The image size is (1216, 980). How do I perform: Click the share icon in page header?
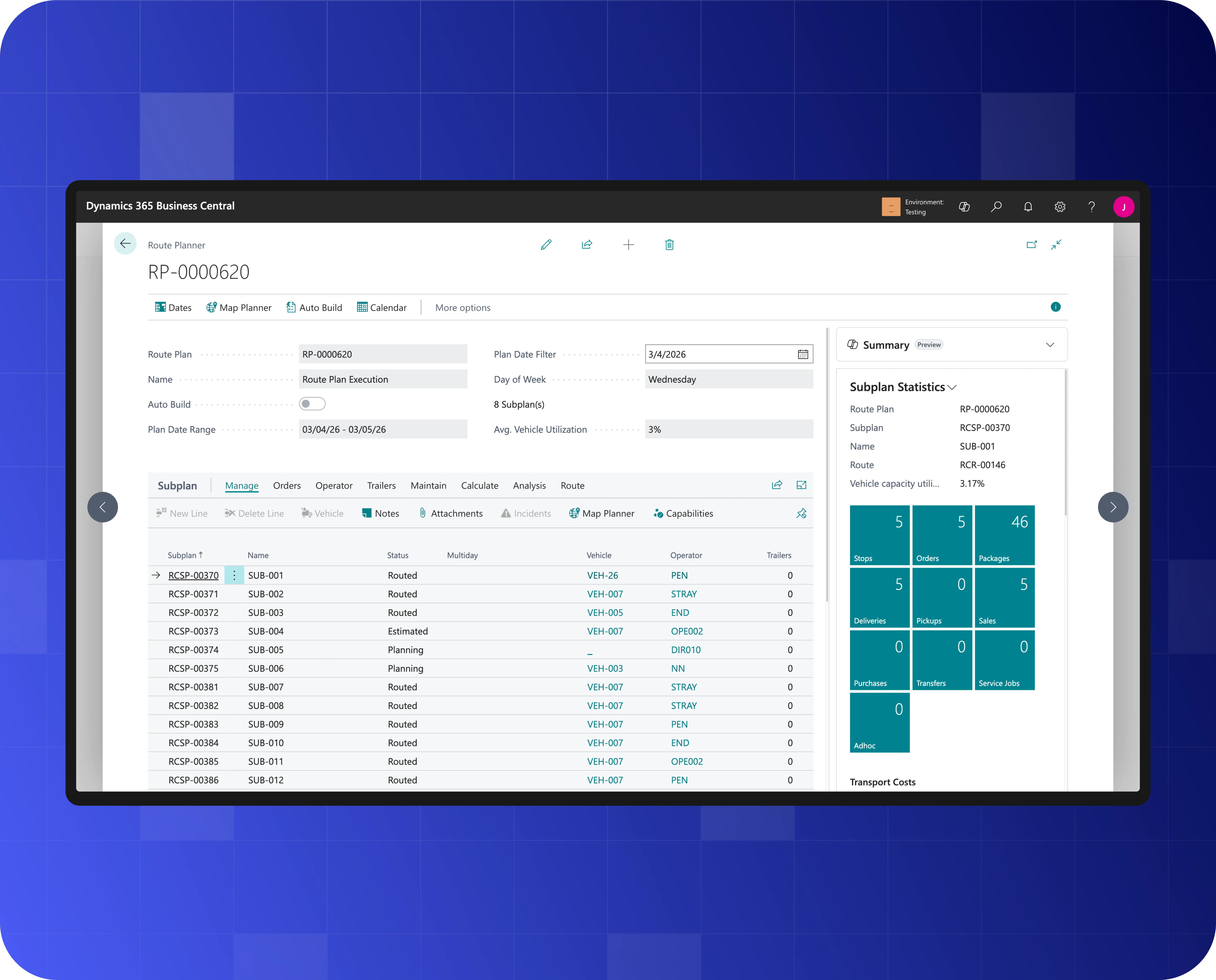tap(587, 244)
